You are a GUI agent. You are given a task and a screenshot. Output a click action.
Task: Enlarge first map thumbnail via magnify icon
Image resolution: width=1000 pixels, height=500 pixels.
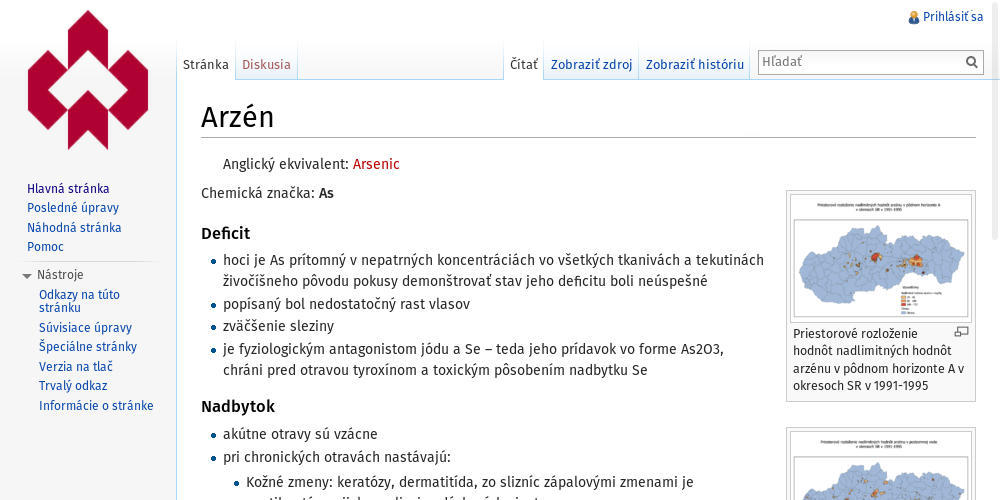961,332
